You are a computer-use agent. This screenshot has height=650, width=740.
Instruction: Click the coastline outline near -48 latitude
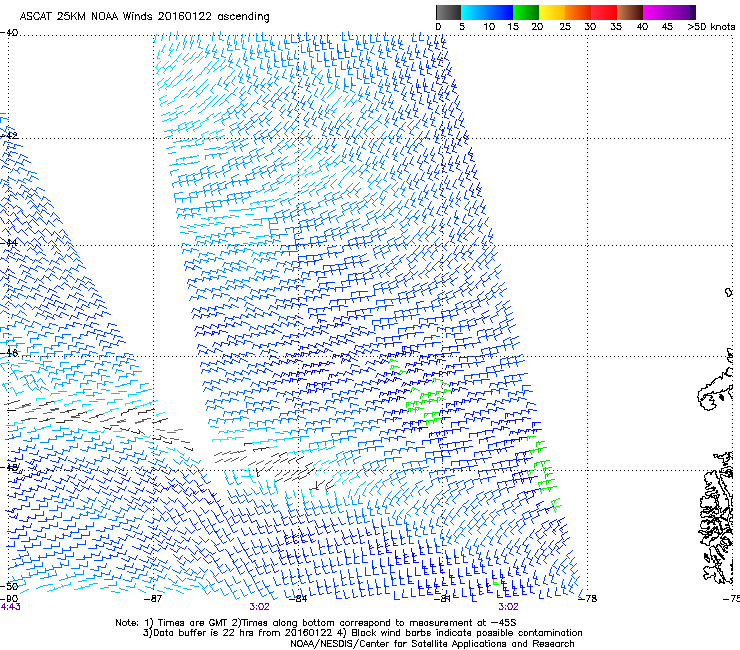[717, 517]
